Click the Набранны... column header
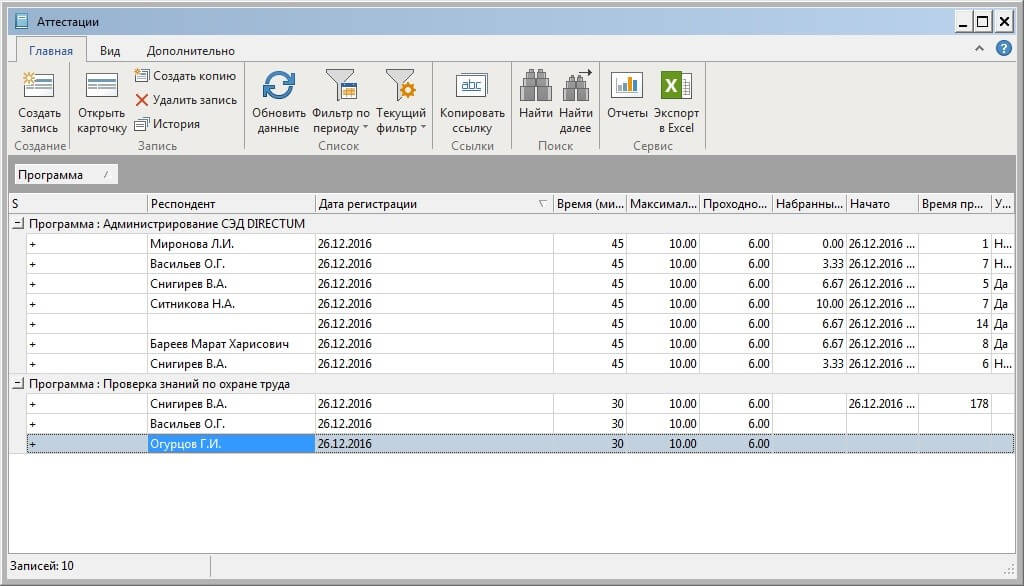The image size is (1024, 586). 809,204
